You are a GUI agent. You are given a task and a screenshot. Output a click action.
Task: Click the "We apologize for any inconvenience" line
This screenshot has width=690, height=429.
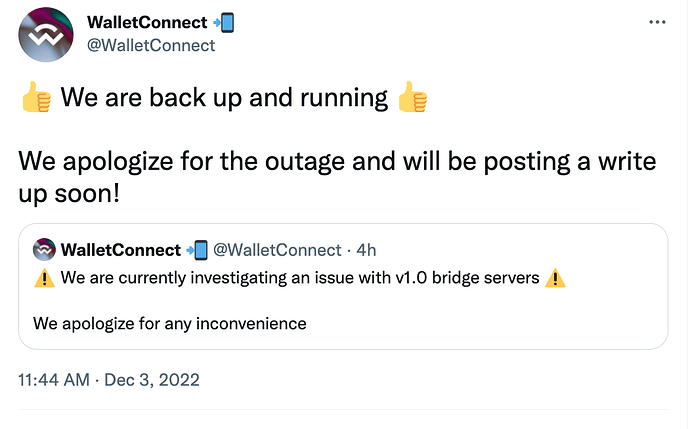169,323
